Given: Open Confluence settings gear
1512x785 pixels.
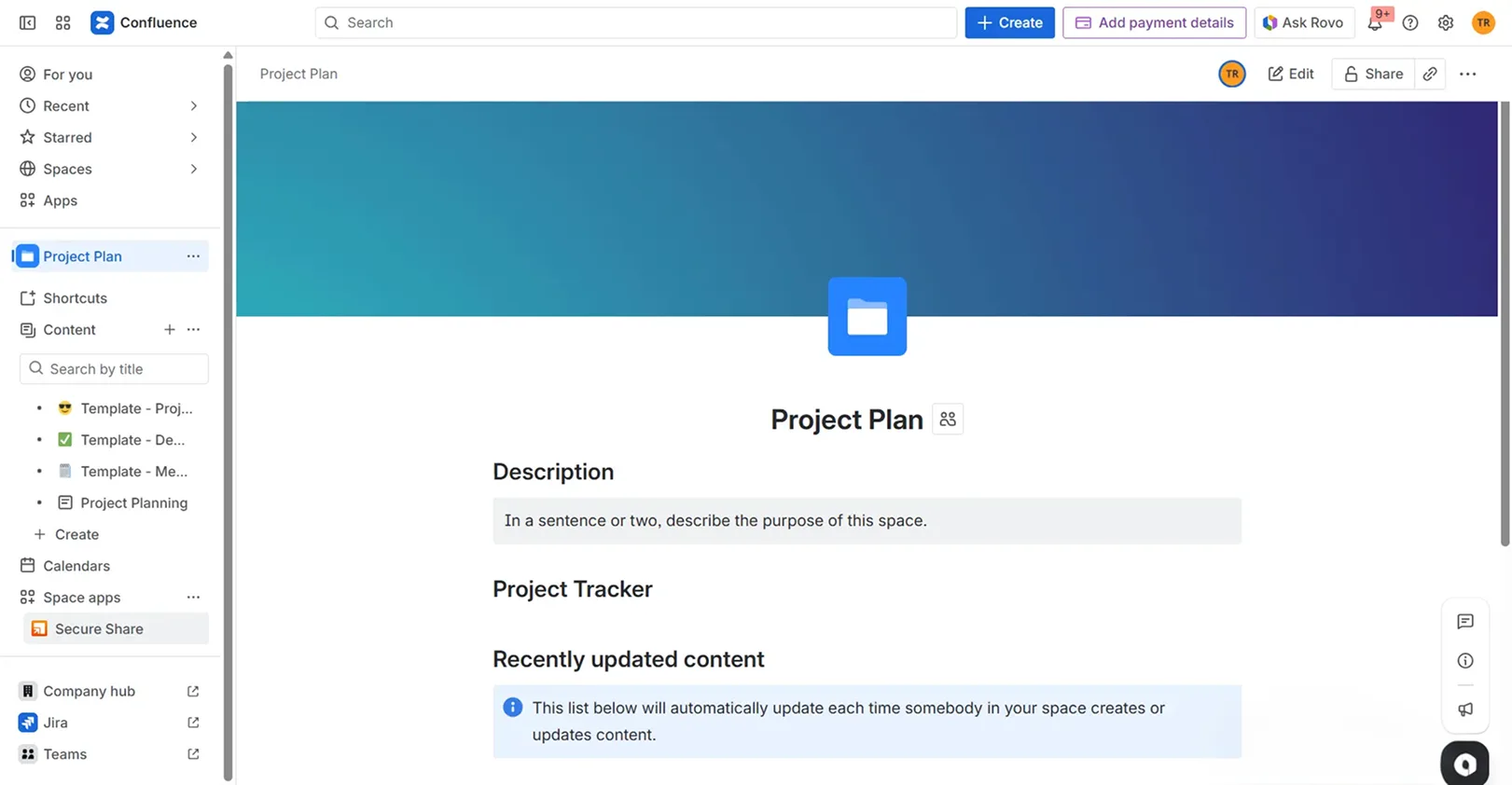Looking at the screenshot, I should pos(1446,22).
